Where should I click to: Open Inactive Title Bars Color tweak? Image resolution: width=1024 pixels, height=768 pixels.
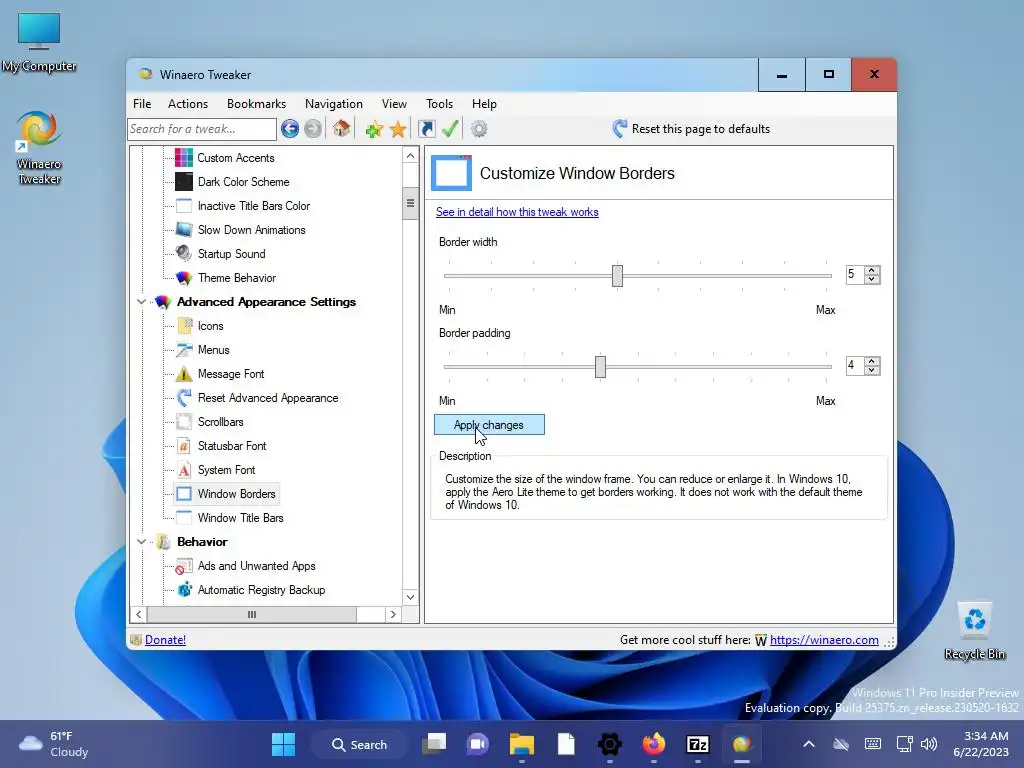pos(253,206)
